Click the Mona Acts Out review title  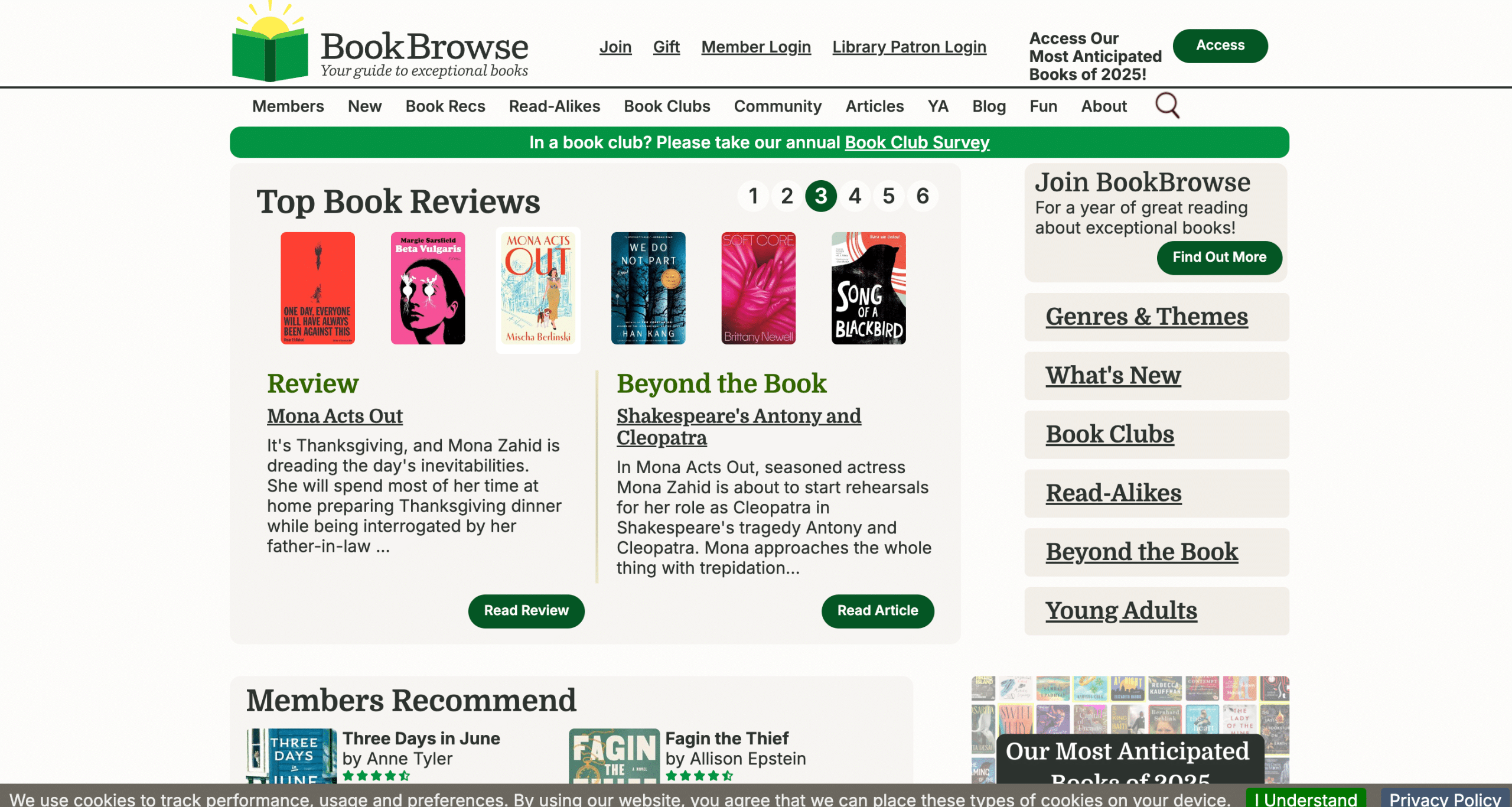click(334, 415)
